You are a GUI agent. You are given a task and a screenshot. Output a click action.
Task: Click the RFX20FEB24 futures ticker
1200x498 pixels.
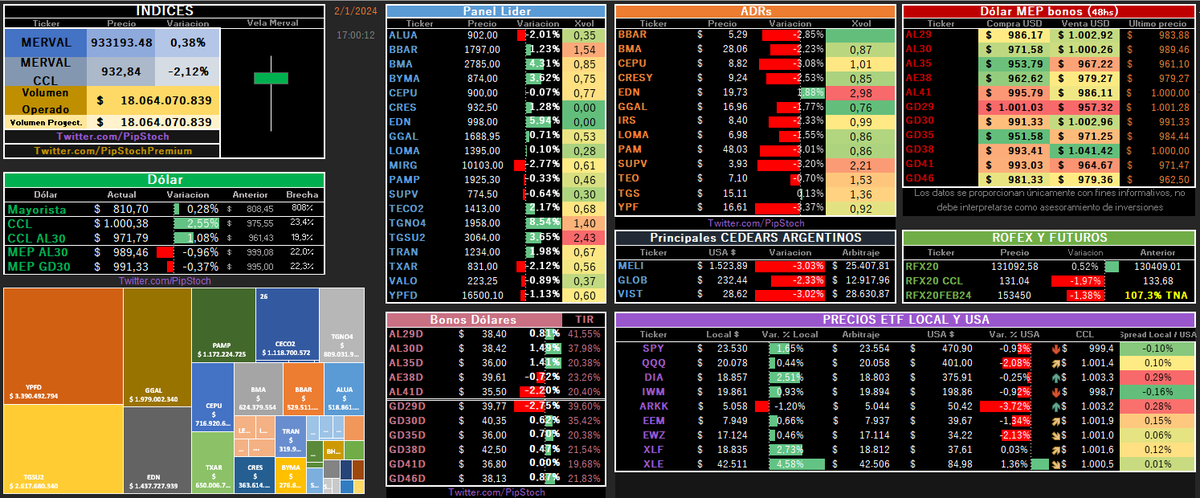coord(936,296)
